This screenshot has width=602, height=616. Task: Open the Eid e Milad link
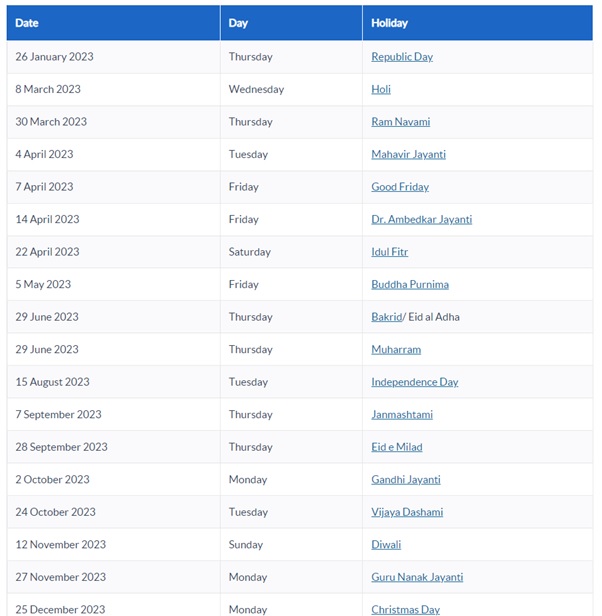tap(397, 447)
